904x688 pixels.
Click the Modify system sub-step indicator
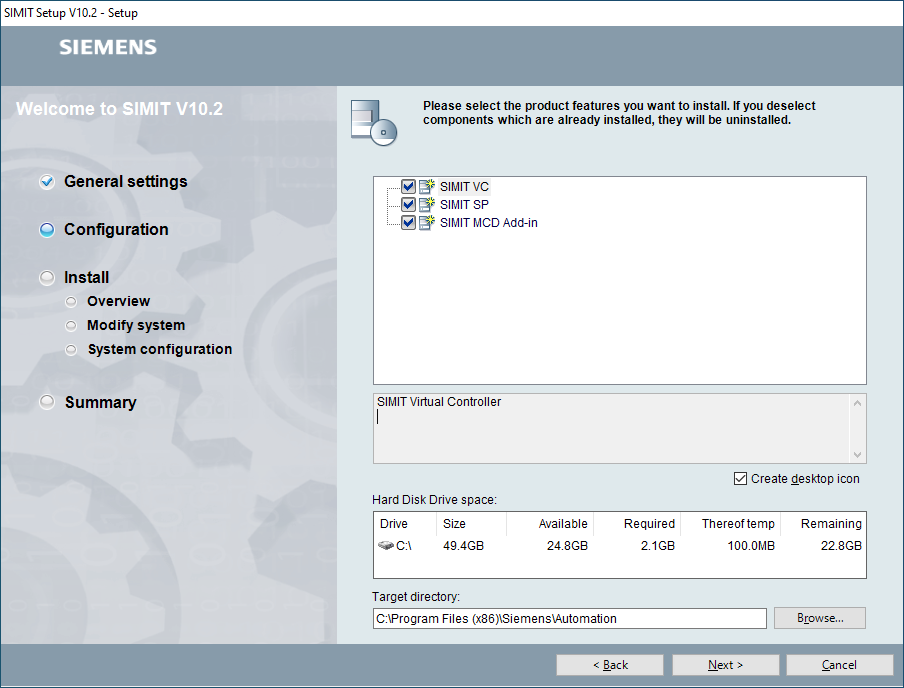tap(71, 326)
